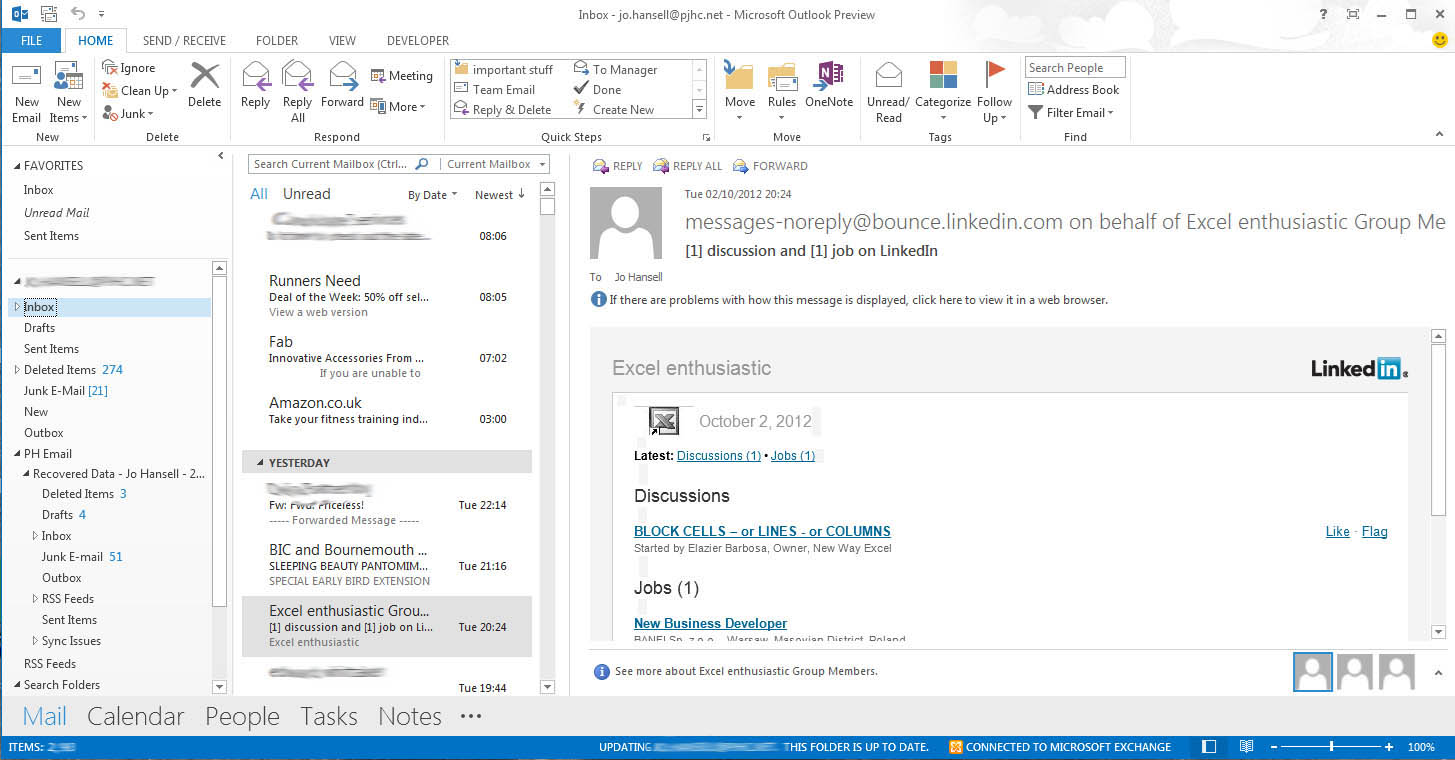
Task: Open the Discussions (1) link
Action: pyautogui.click(x=719, y=456)
